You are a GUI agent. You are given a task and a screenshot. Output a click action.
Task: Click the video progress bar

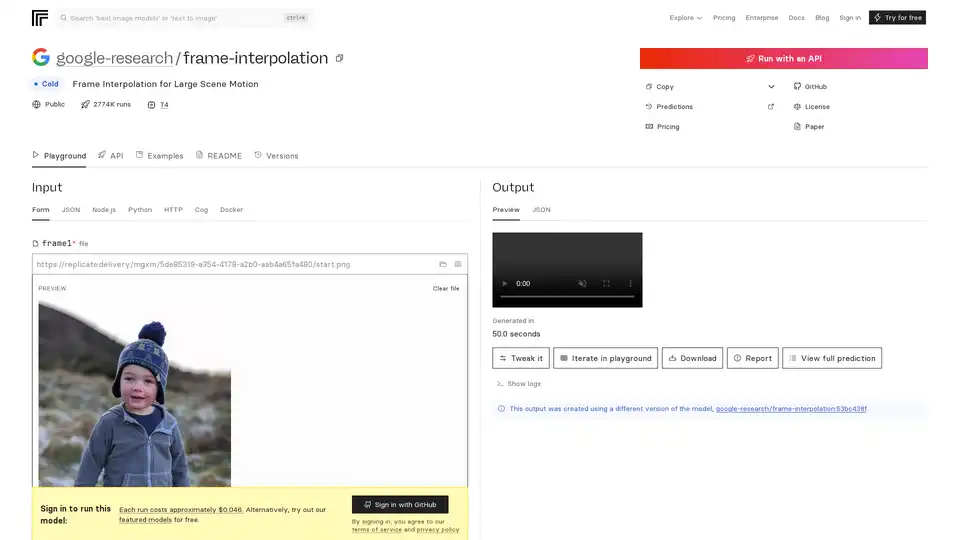(567, 297)
